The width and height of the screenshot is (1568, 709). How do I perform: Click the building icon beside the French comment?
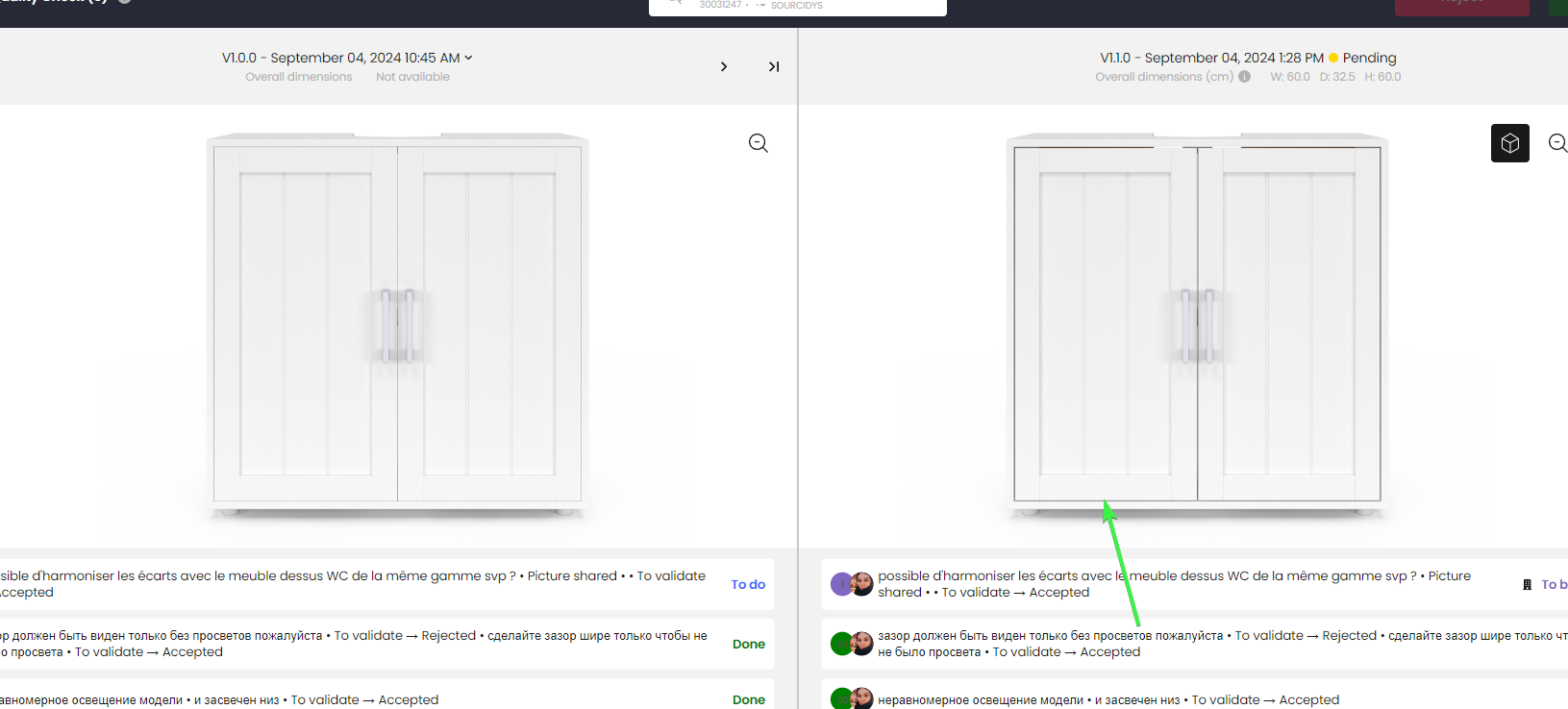(x=1527, y=584)
